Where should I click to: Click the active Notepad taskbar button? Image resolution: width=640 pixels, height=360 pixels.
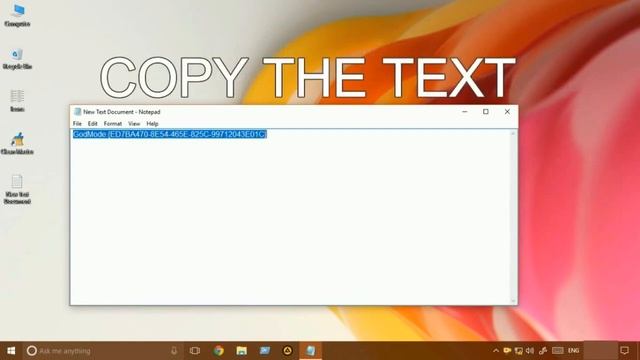coord(311,351)
